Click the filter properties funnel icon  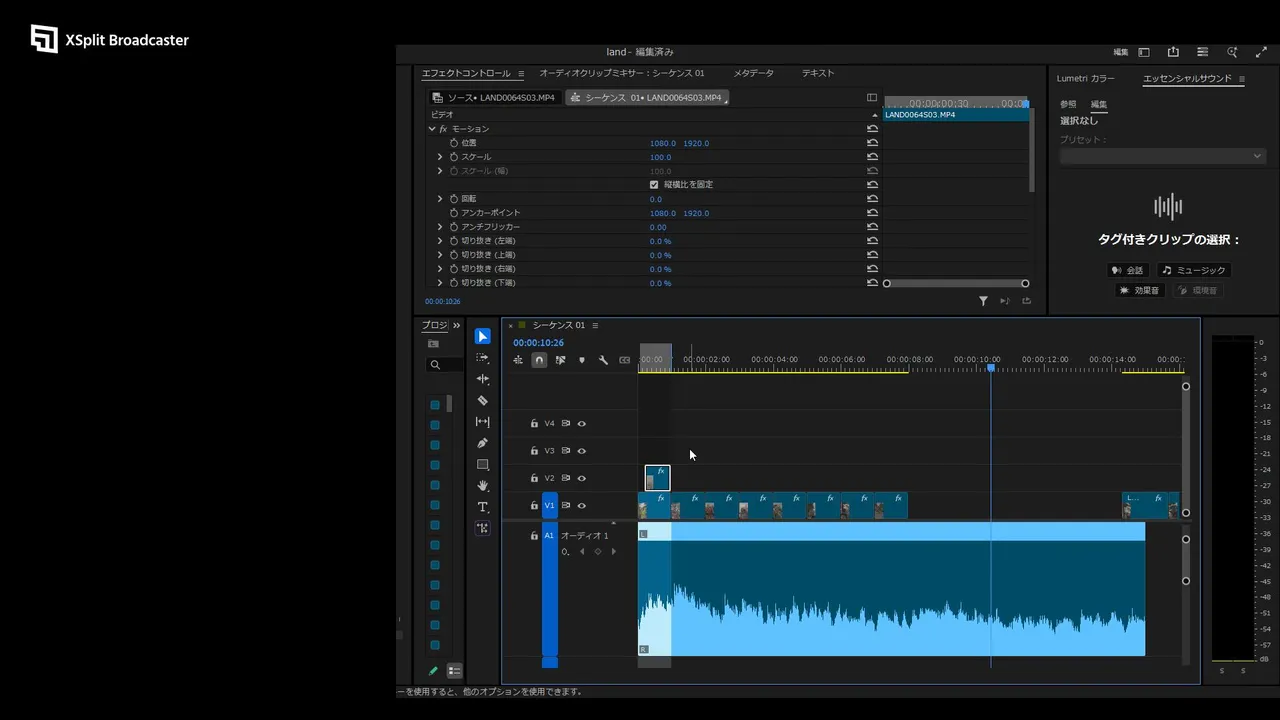(x=983, y=301)
